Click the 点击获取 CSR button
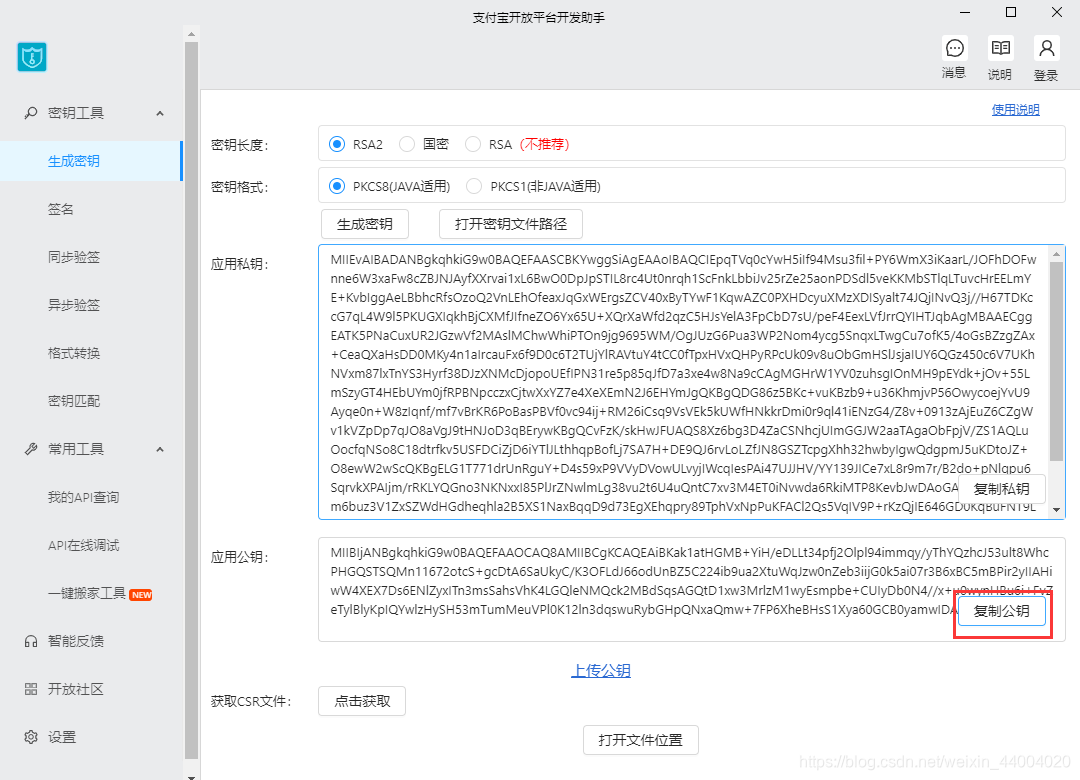Viewport: 1080px width, 780px height. click(362, 701)
